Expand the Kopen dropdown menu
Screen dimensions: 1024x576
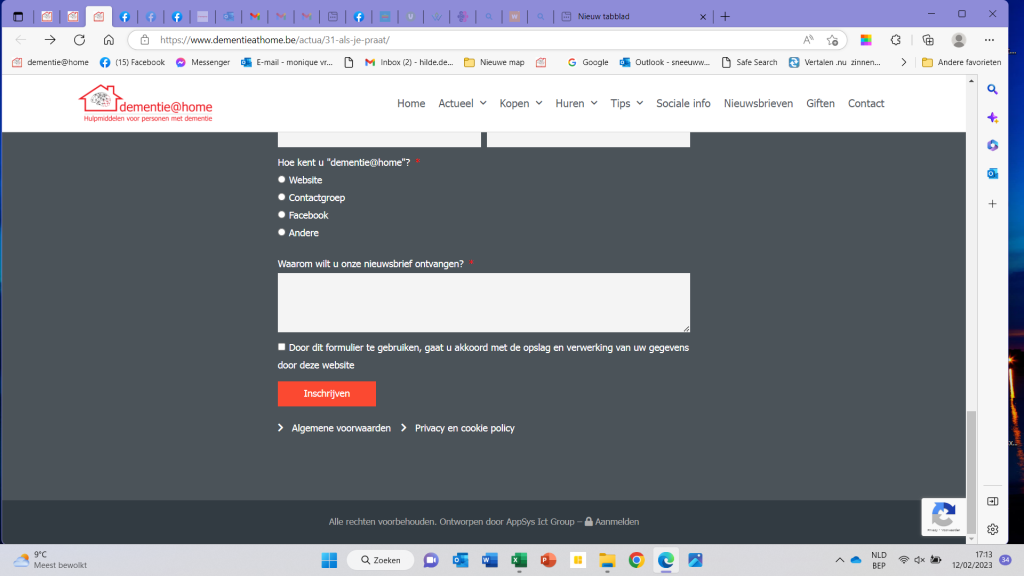521,104
